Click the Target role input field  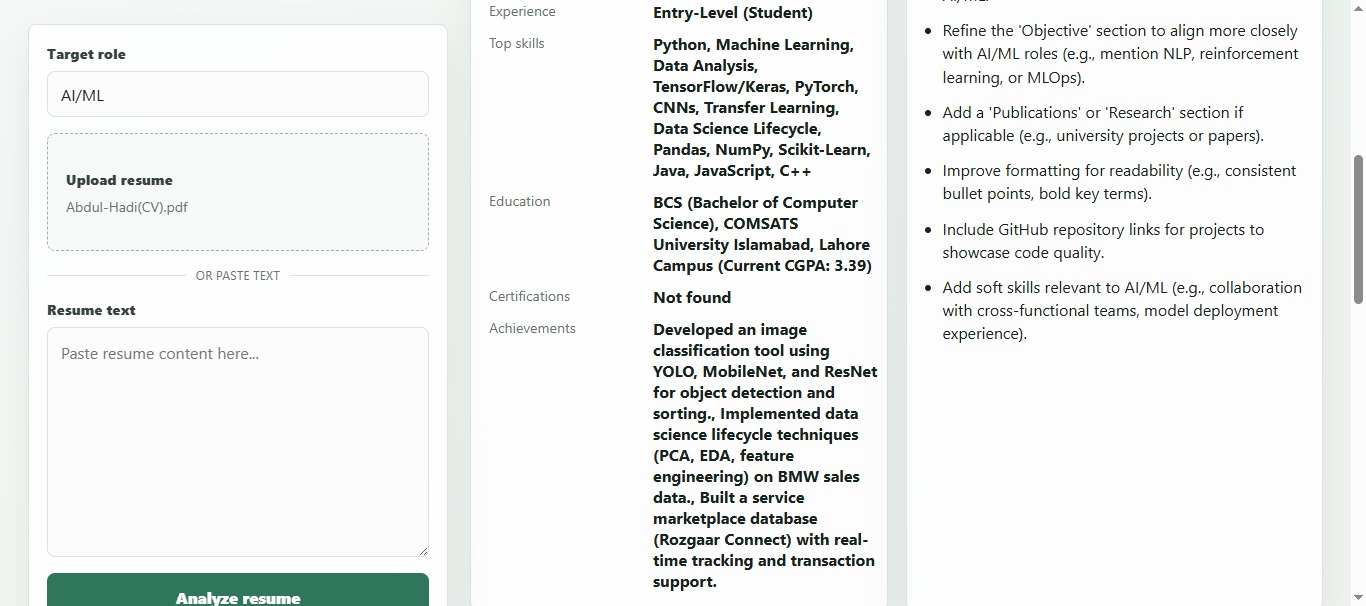pyautogui.click(x=238, y=94)
